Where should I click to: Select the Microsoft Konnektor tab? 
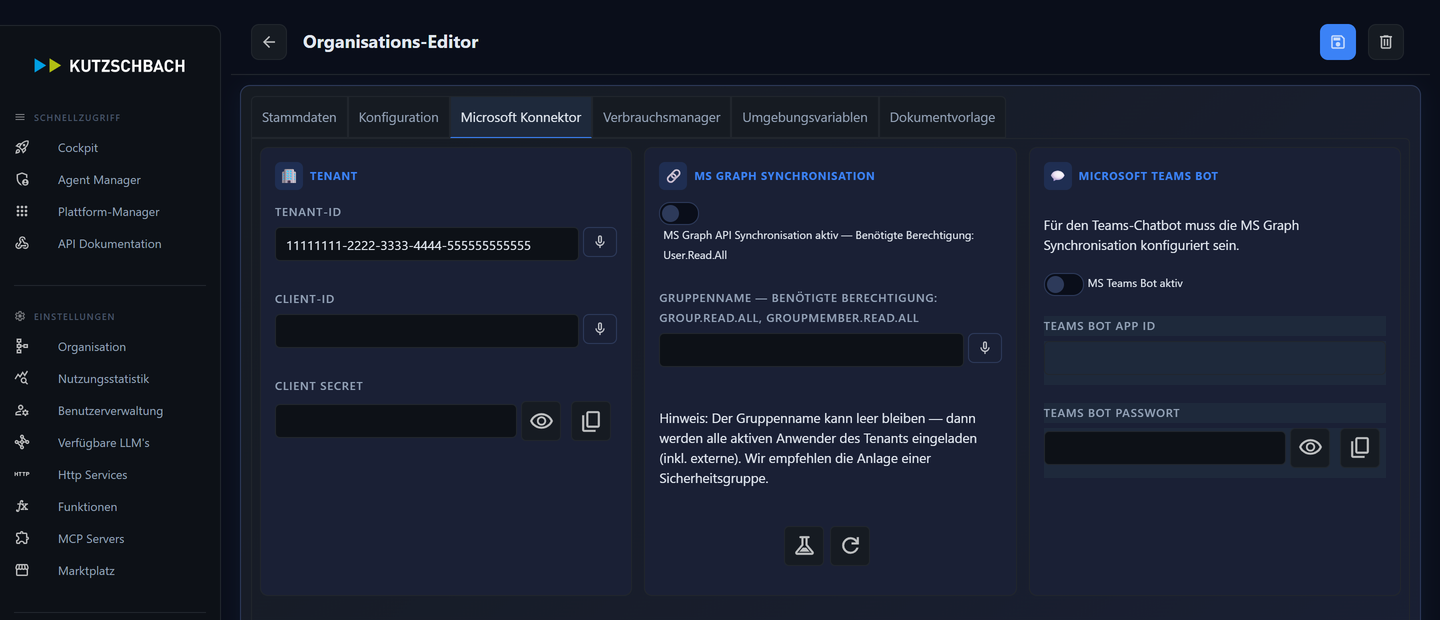tap(521, 117)
